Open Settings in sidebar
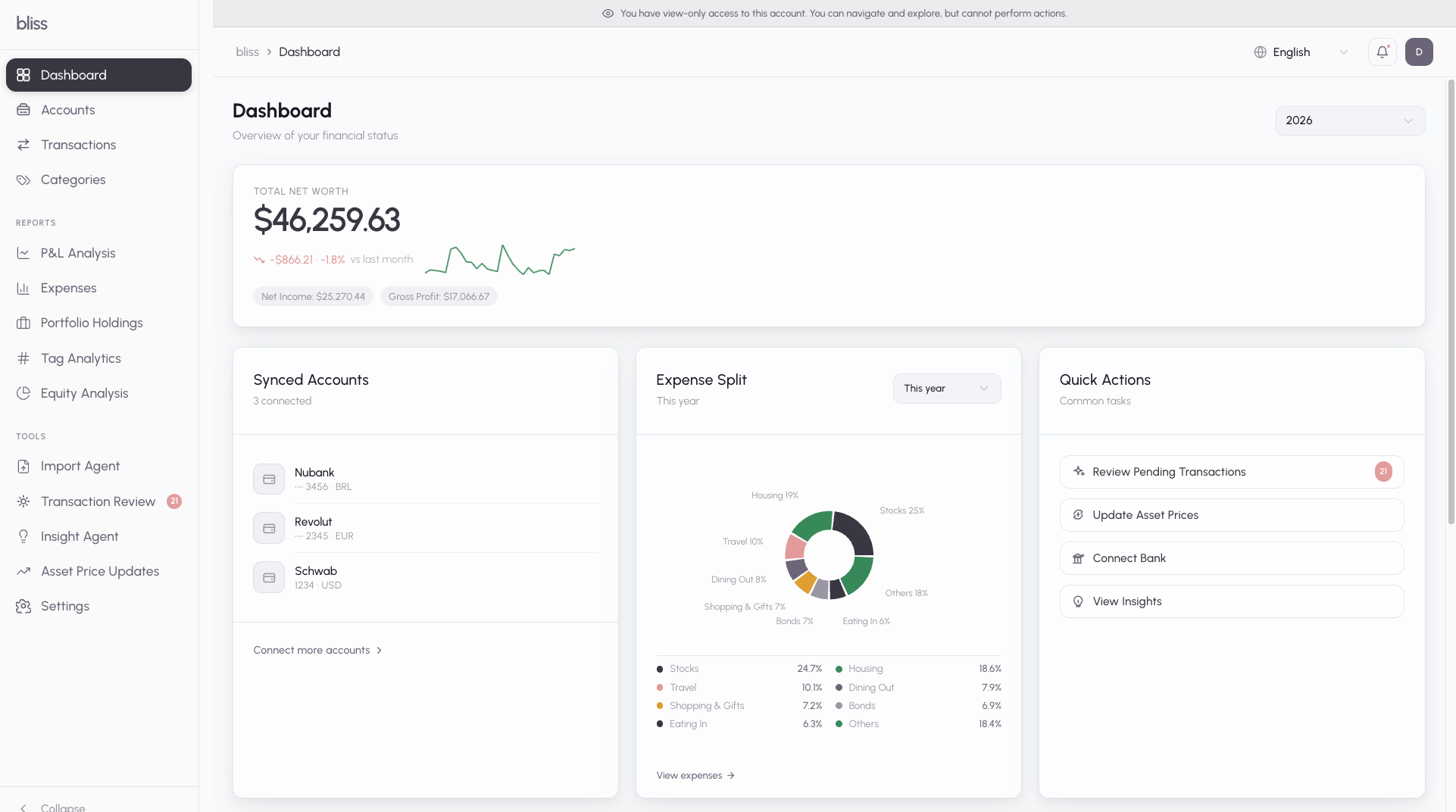This screenshot has height=812, width=1456. pos(98,606)
